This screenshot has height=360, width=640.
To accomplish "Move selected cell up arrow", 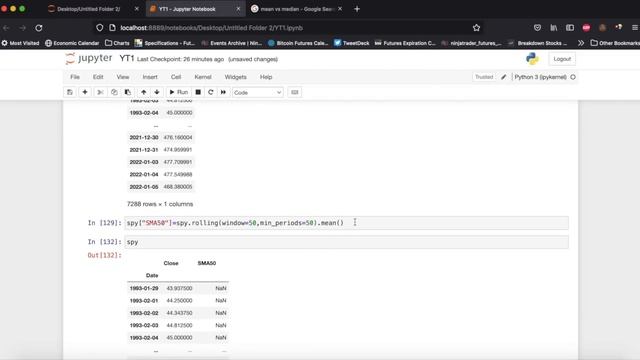I will pyautogui.click(x=144, y=92).
